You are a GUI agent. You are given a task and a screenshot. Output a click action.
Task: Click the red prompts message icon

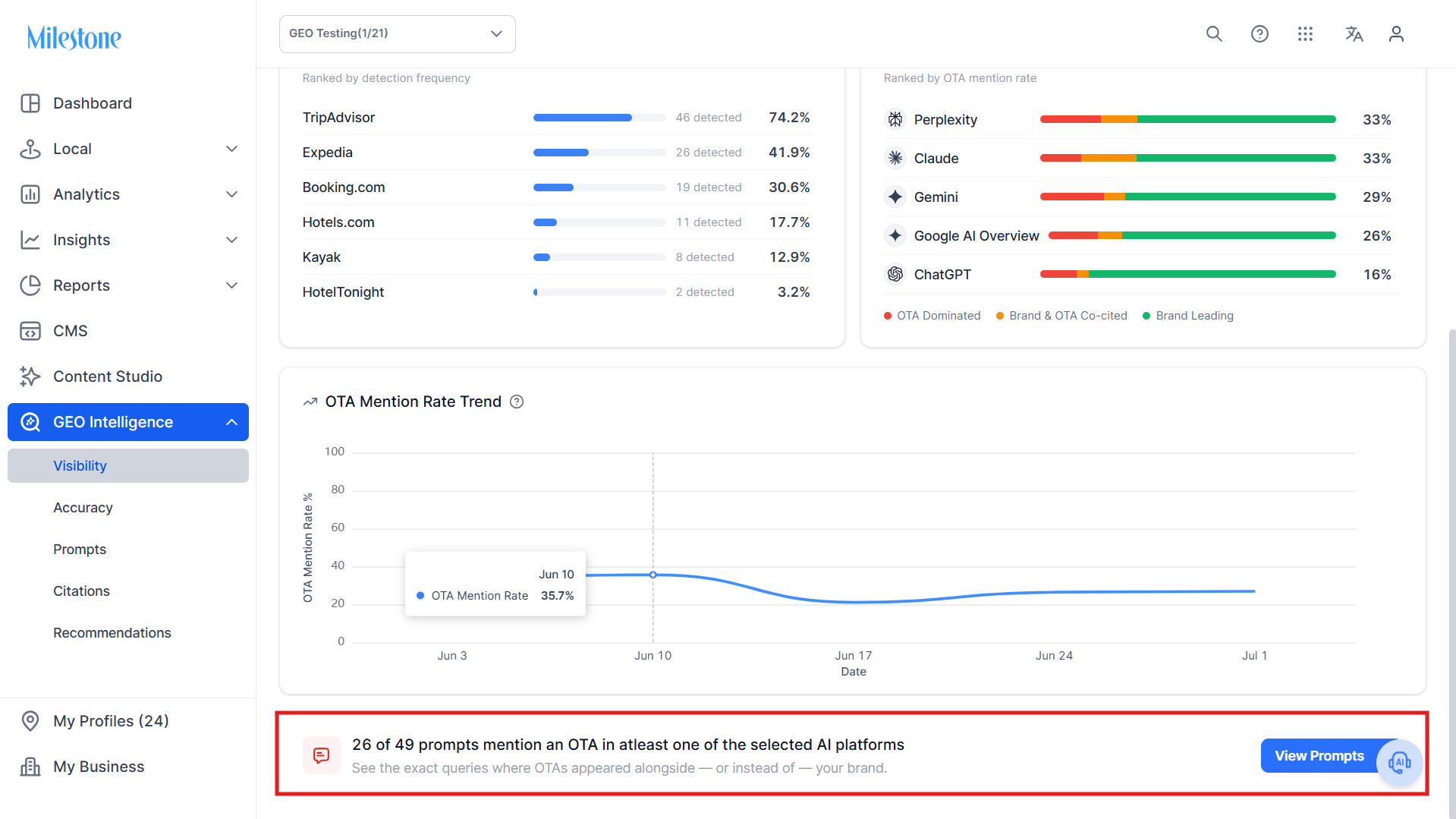pos(322,755)
